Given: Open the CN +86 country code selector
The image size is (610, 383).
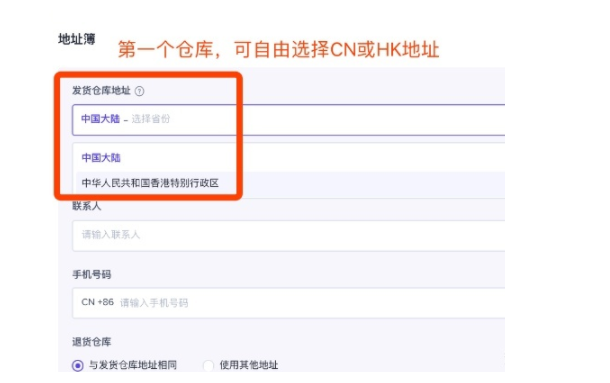Looking at the screenshot, I should tap(97, 302).
